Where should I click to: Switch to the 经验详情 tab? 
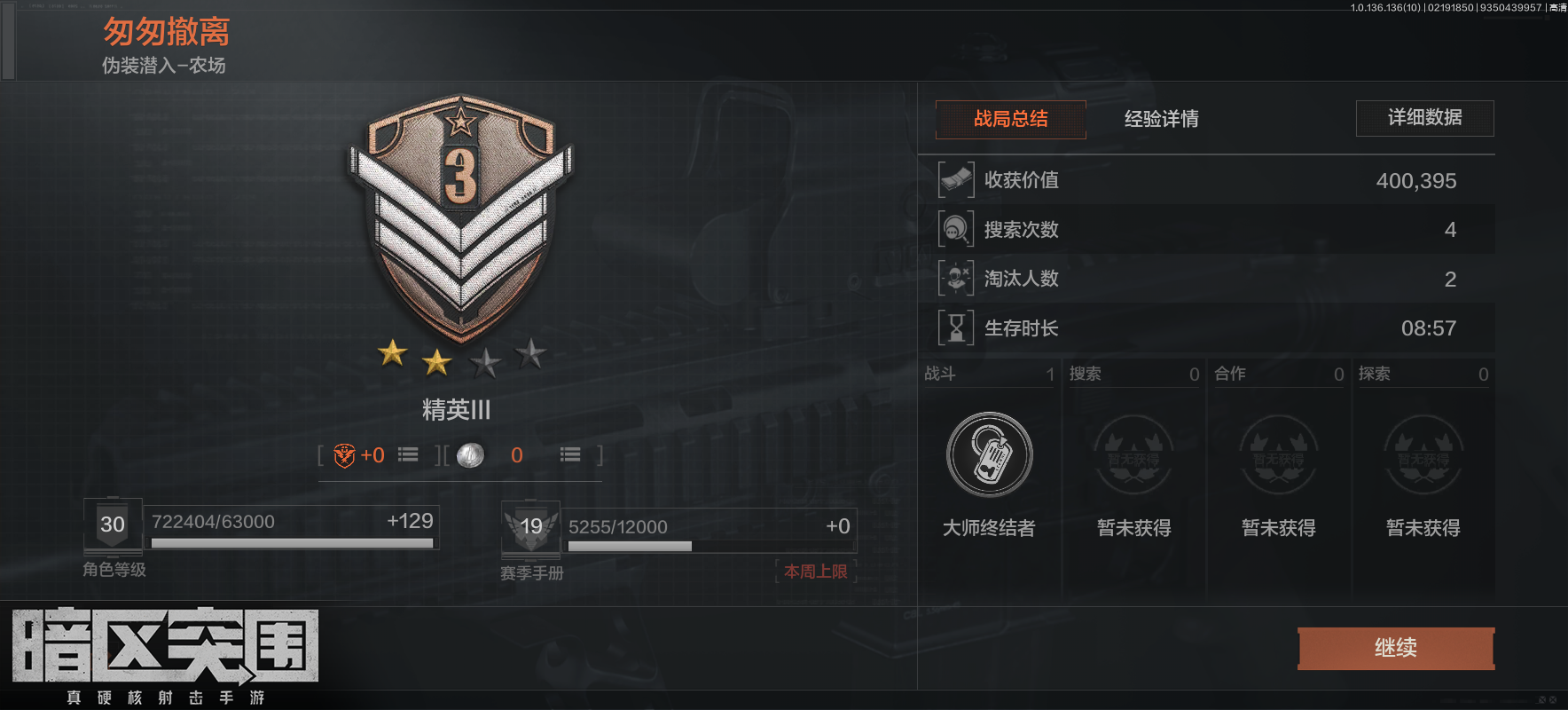(1162, 119)
